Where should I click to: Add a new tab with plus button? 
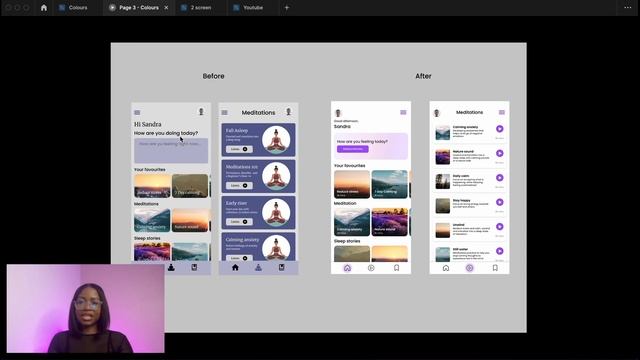pos(287,8)
